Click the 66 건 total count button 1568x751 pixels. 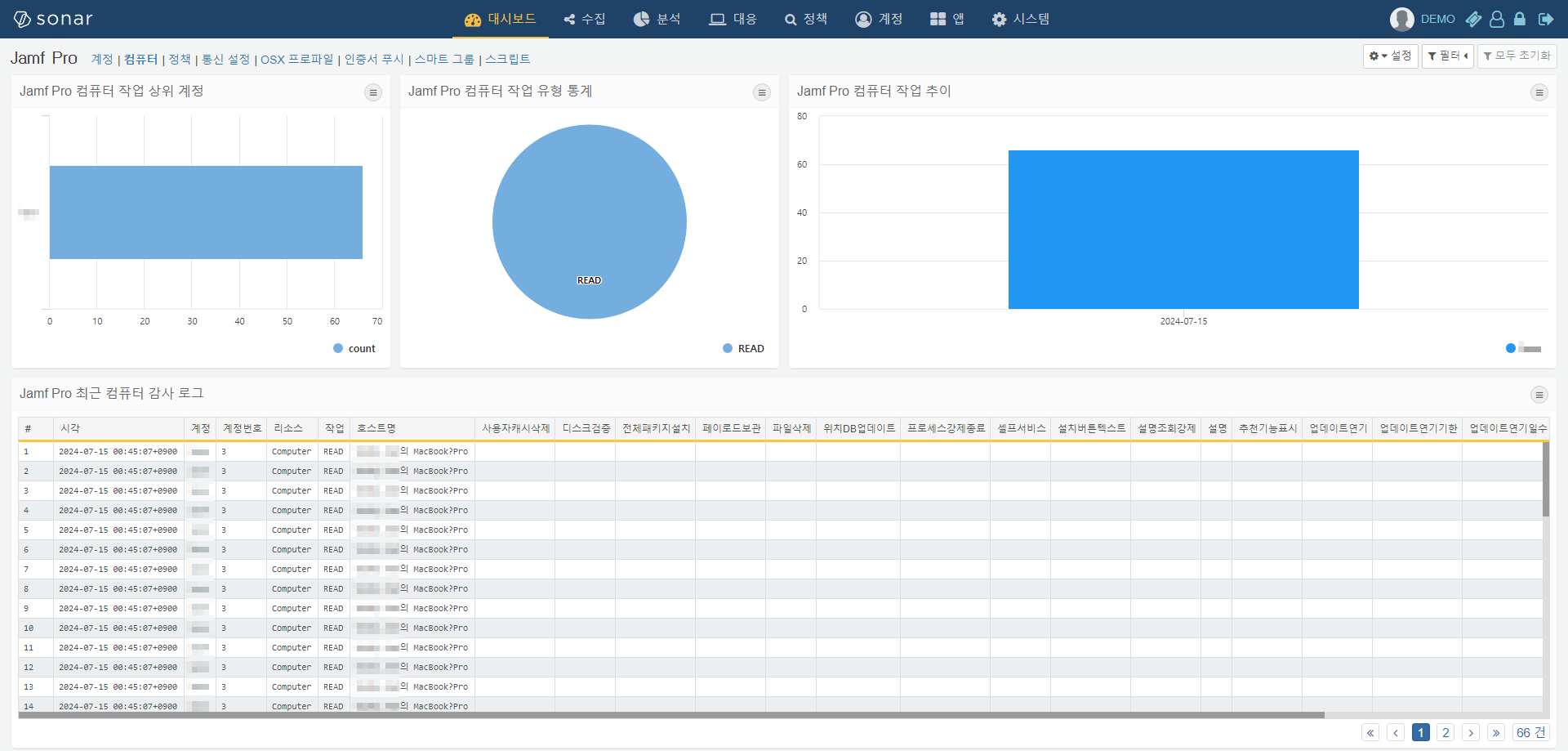coord(1530,732)
